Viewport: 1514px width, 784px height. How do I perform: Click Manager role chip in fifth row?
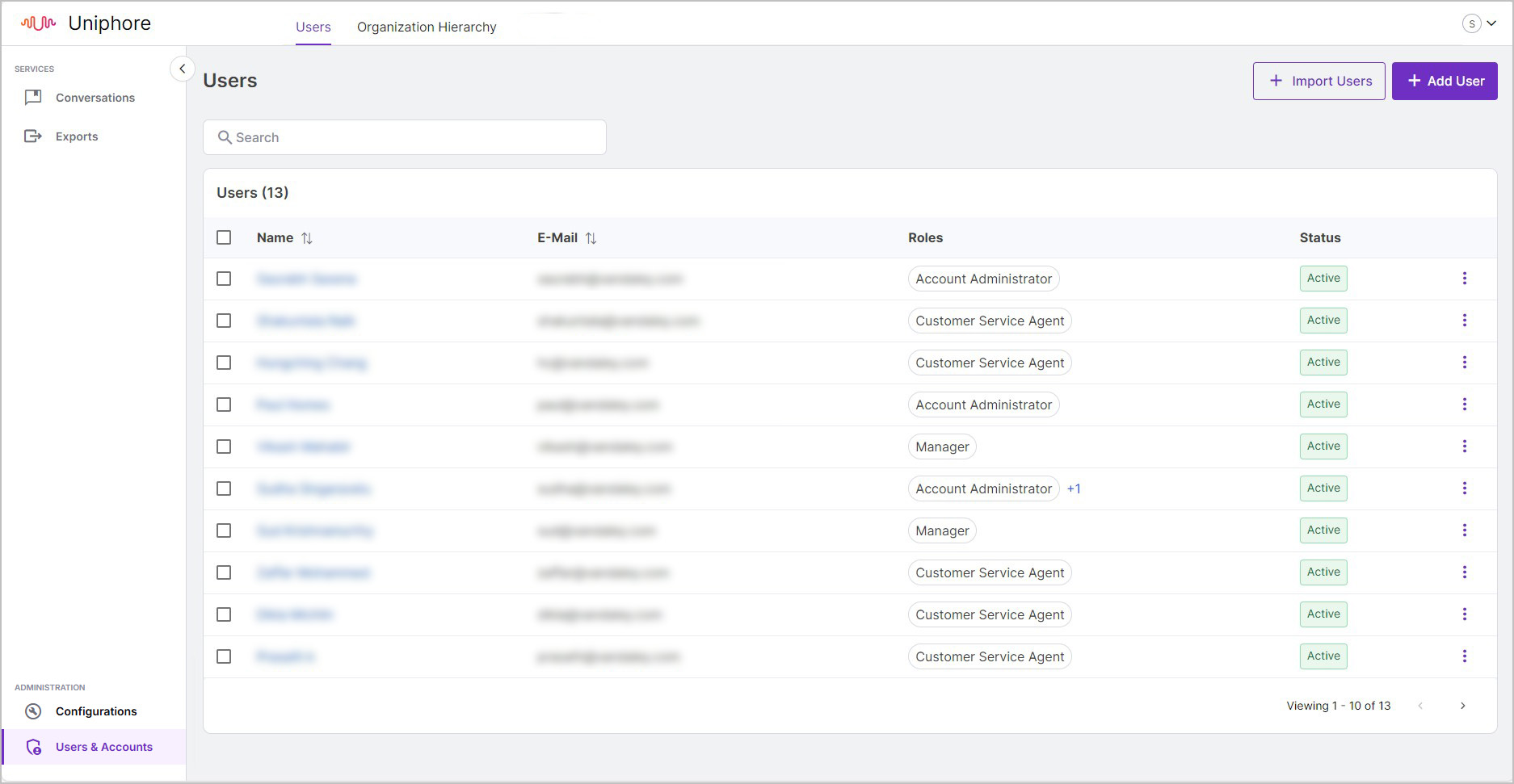[x=942, y=447]
